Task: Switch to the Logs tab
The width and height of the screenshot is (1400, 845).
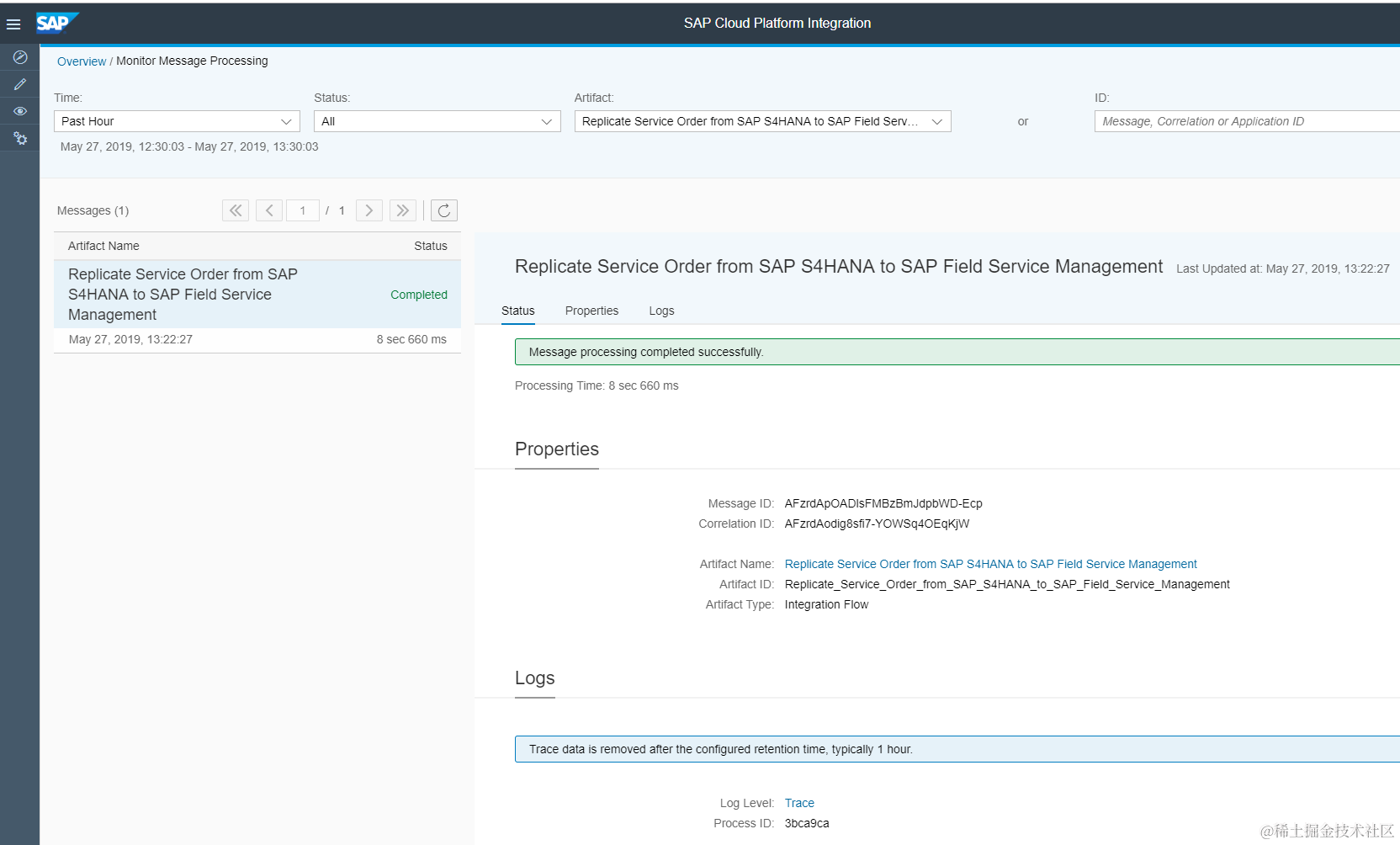Action: (x=661, y=311)
